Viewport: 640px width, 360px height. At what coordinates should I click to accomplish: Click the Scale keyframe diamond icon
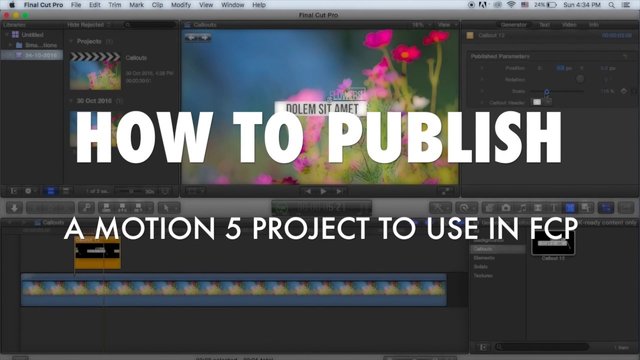[x=624, y=91]
